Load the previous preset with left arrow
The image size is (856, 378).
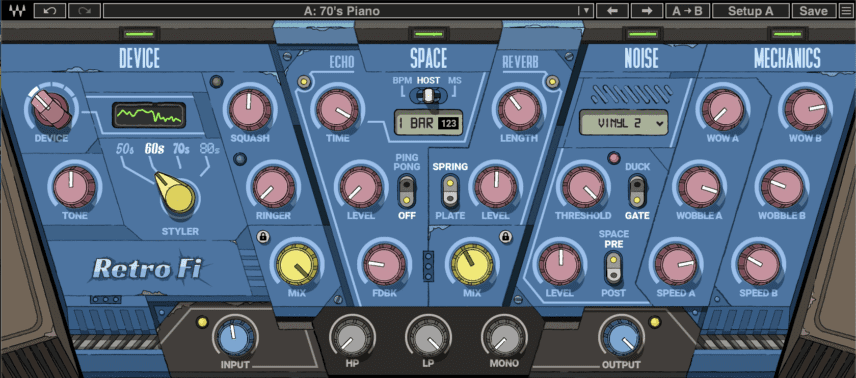coord(612,10)
